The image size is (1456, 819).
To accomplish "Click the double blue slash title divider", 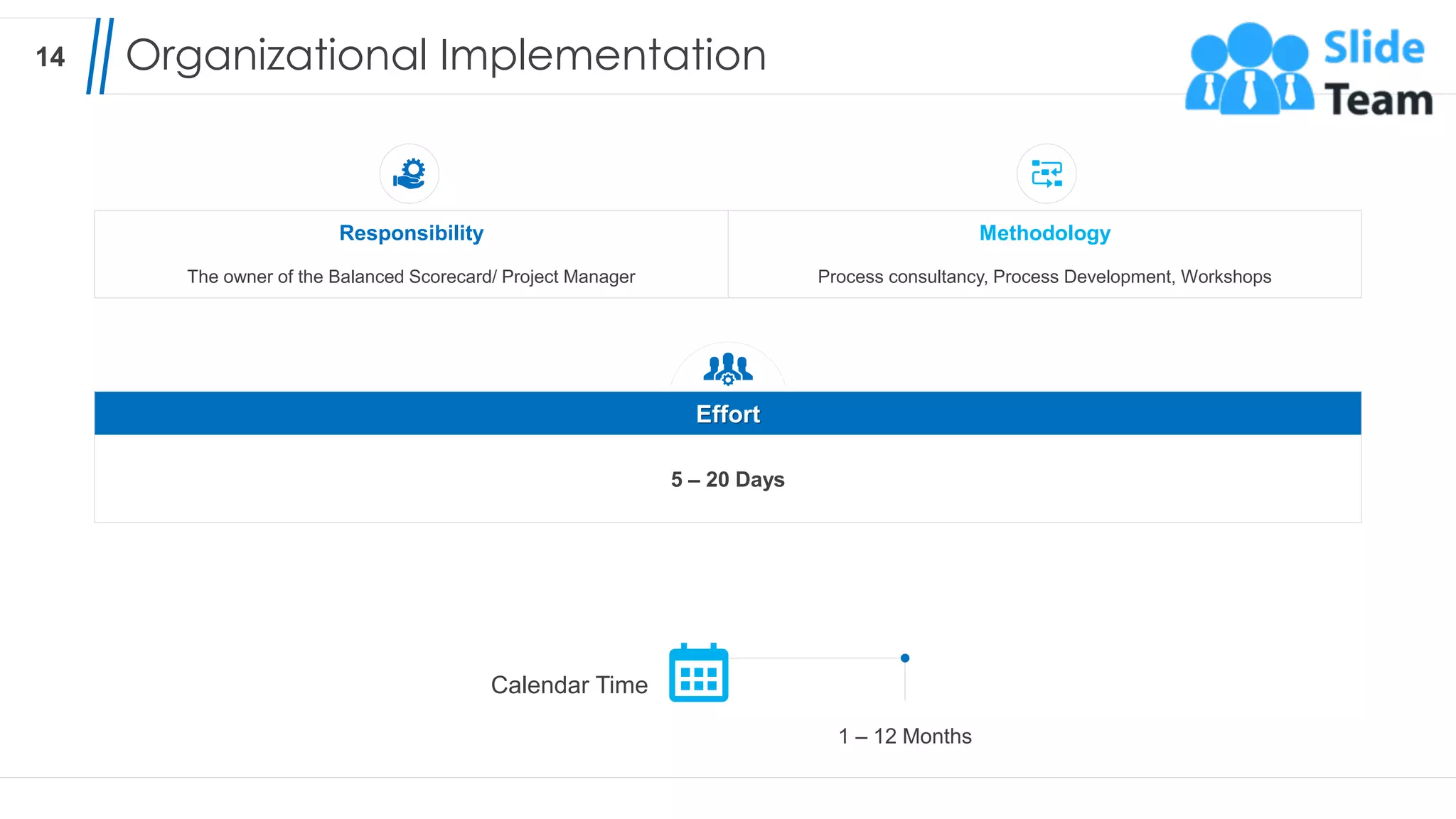I will click(x=100, y=56).
